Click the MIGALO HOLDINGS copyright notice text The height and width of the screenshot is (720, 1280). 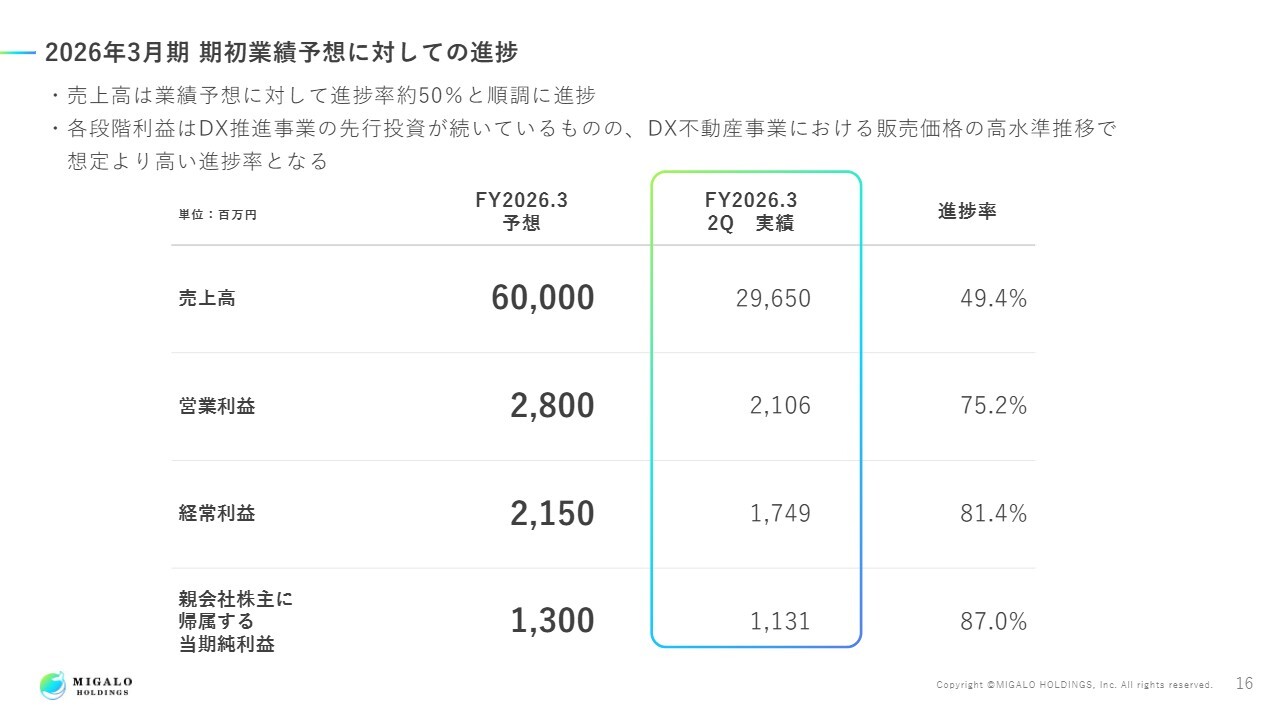1074,685
